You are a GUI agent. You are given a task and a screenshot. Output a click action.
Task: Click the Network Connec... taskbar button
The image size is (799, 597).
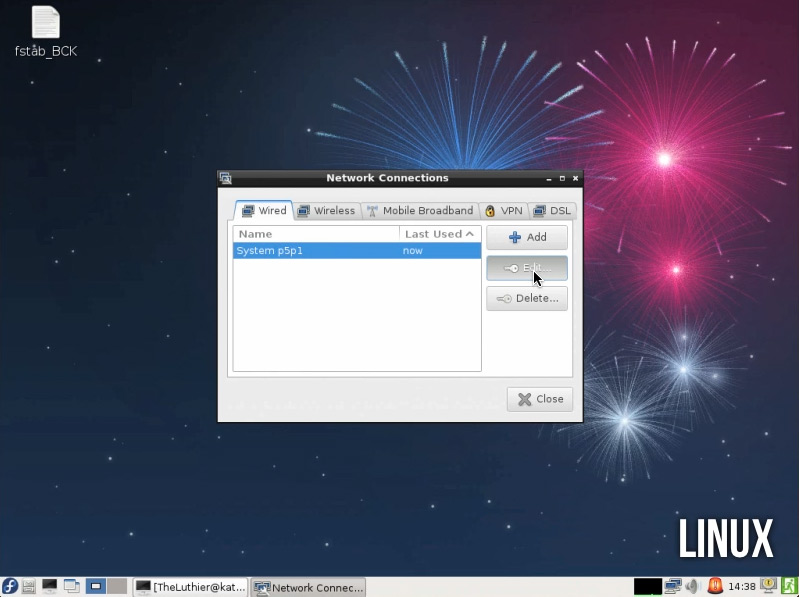click(x=308, y=587)
